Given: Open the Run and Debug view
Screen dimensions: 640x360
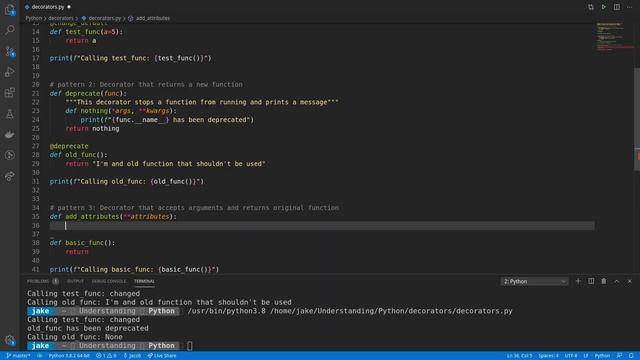Looking at the screenshot, I should 10,72.
